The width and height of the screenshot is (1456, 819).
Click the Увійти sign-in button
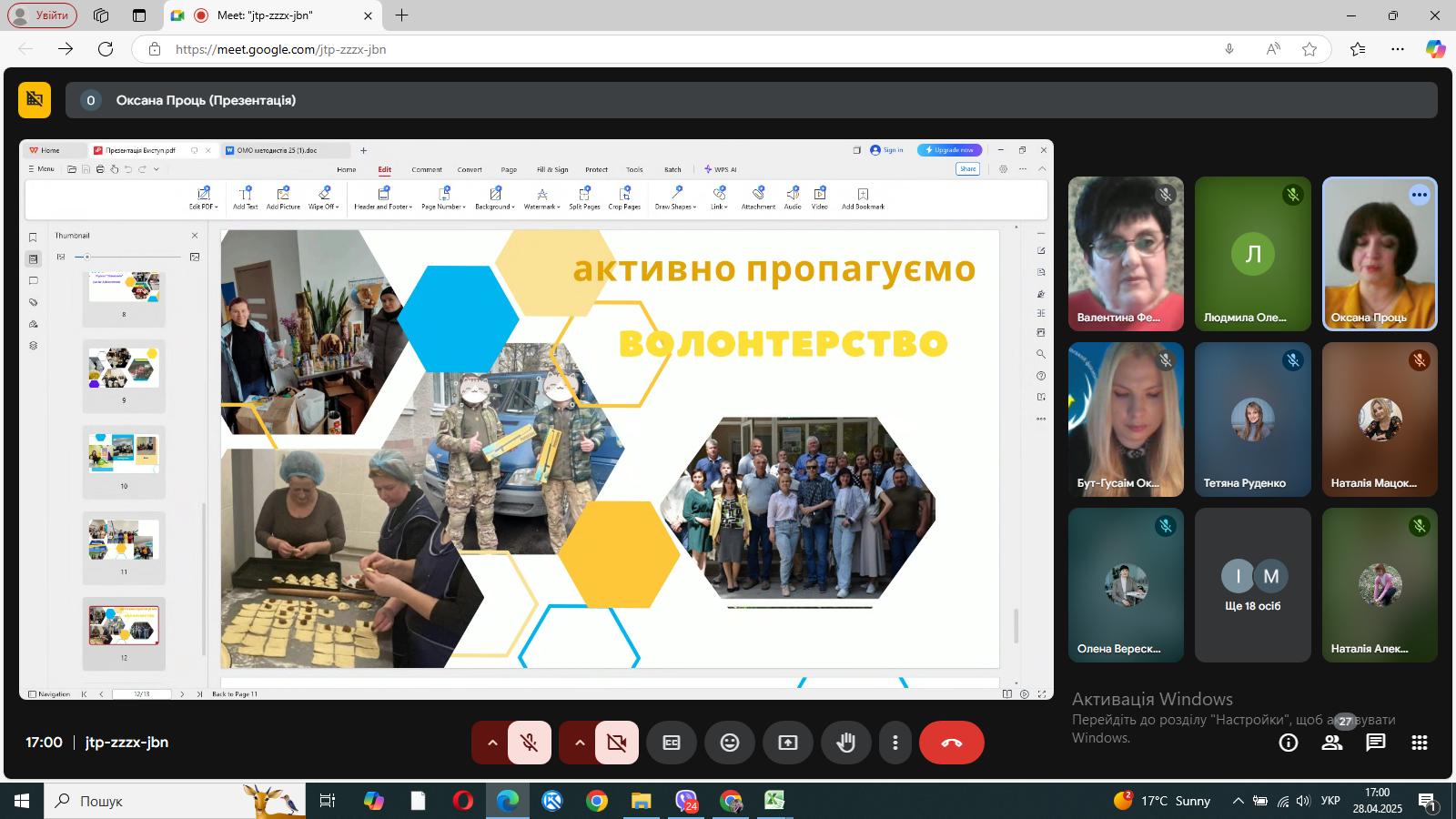point(43,15)
